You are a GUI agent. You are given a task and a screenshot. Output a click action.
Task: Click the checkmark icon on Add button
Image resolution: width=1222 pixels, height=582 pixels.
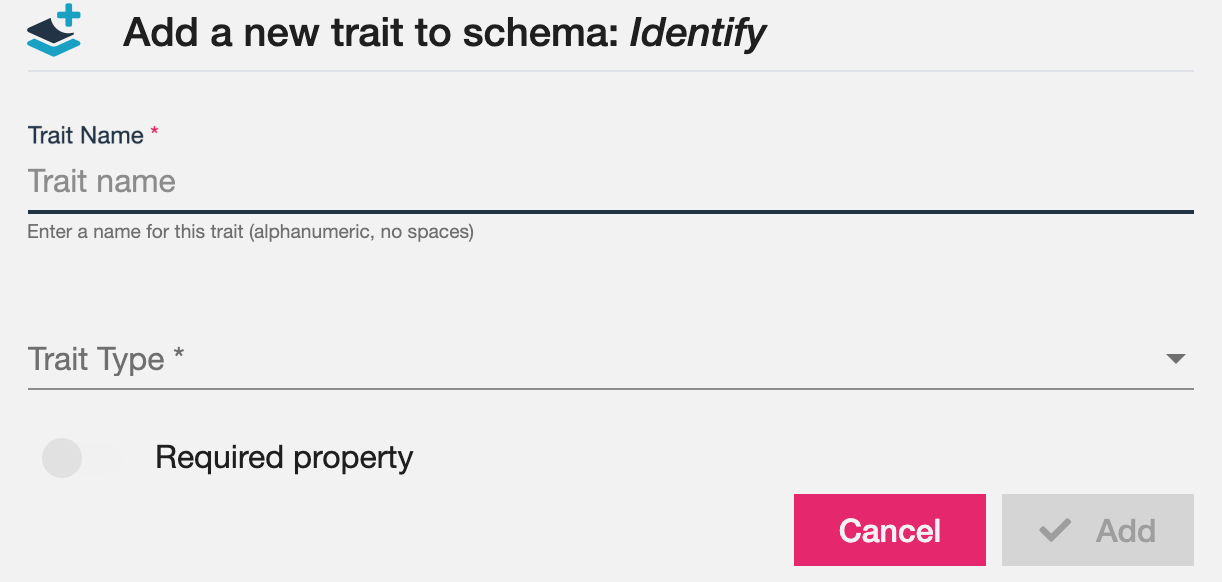click(1055, 530)
